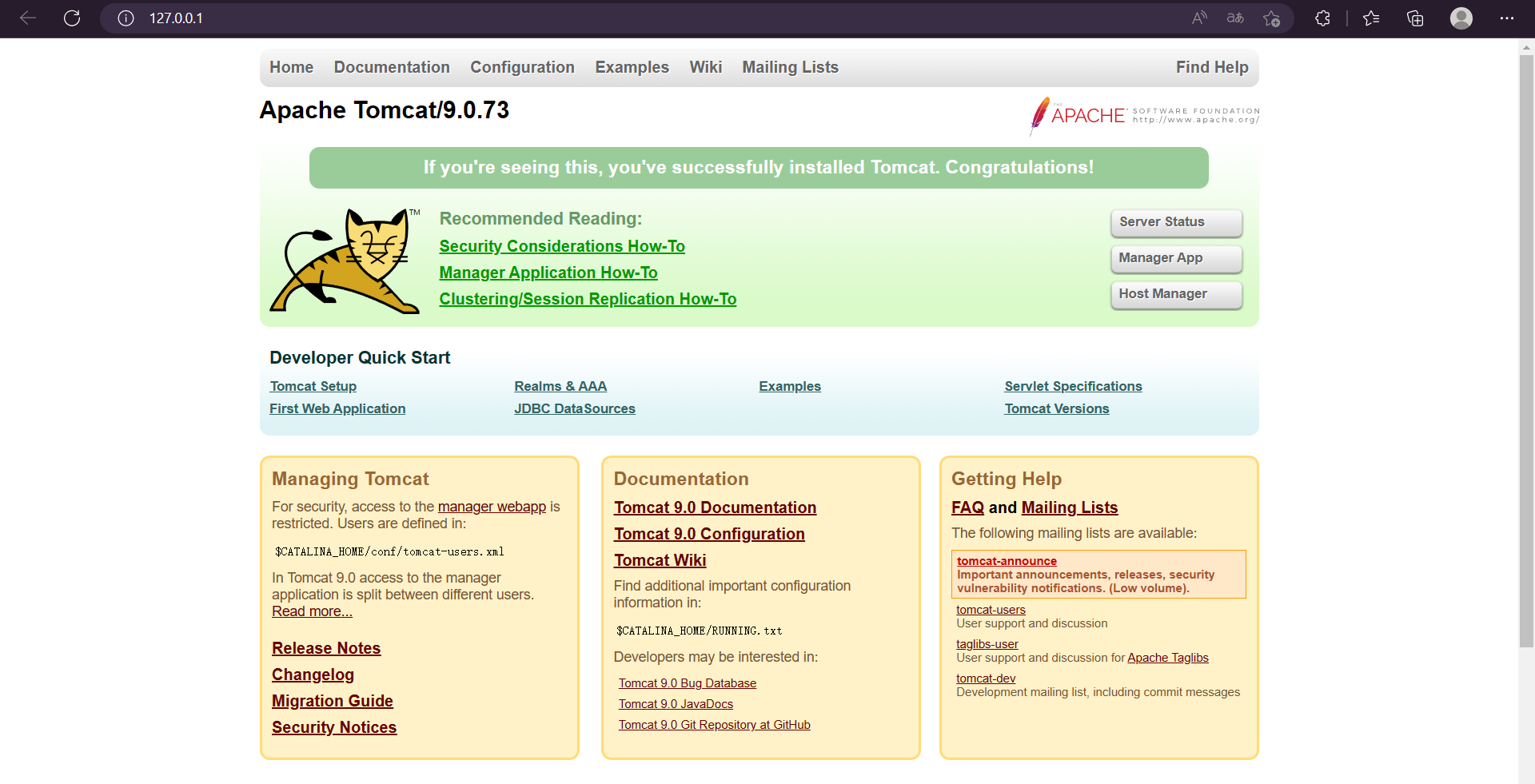Open the Migration Guide link

tap(333, 701)
